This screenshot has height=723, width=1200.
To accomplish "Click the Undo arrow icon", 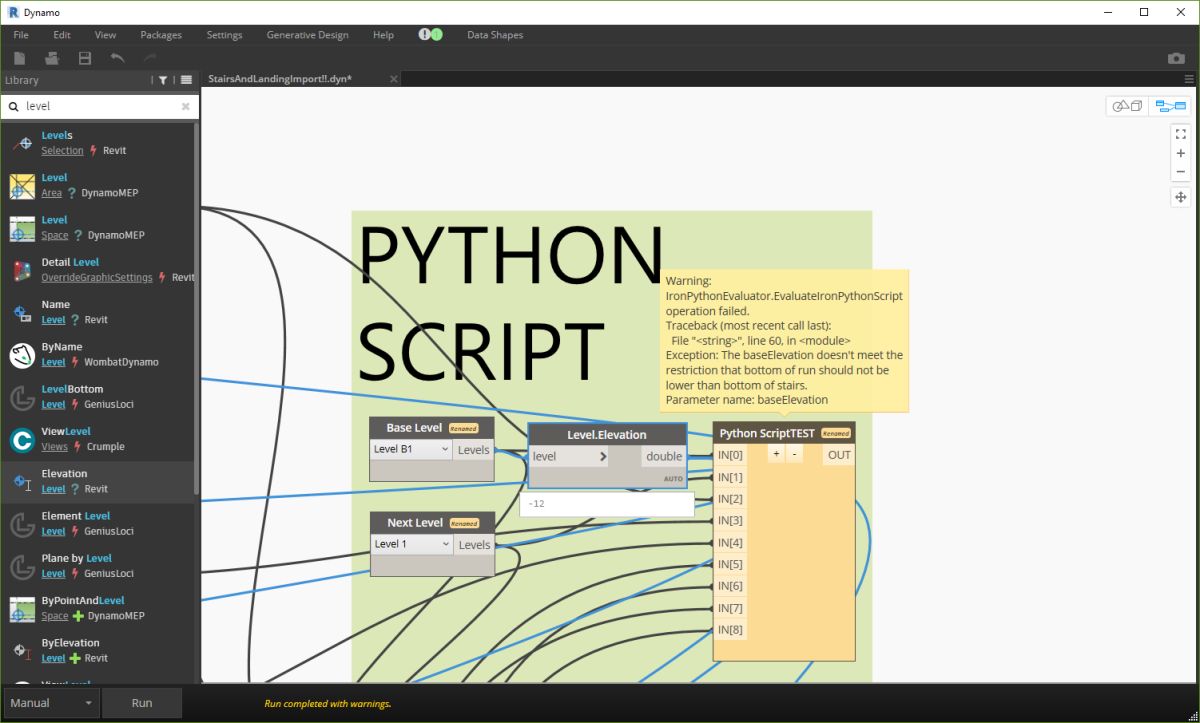I will pyautogui.click(x=117, y=59).
